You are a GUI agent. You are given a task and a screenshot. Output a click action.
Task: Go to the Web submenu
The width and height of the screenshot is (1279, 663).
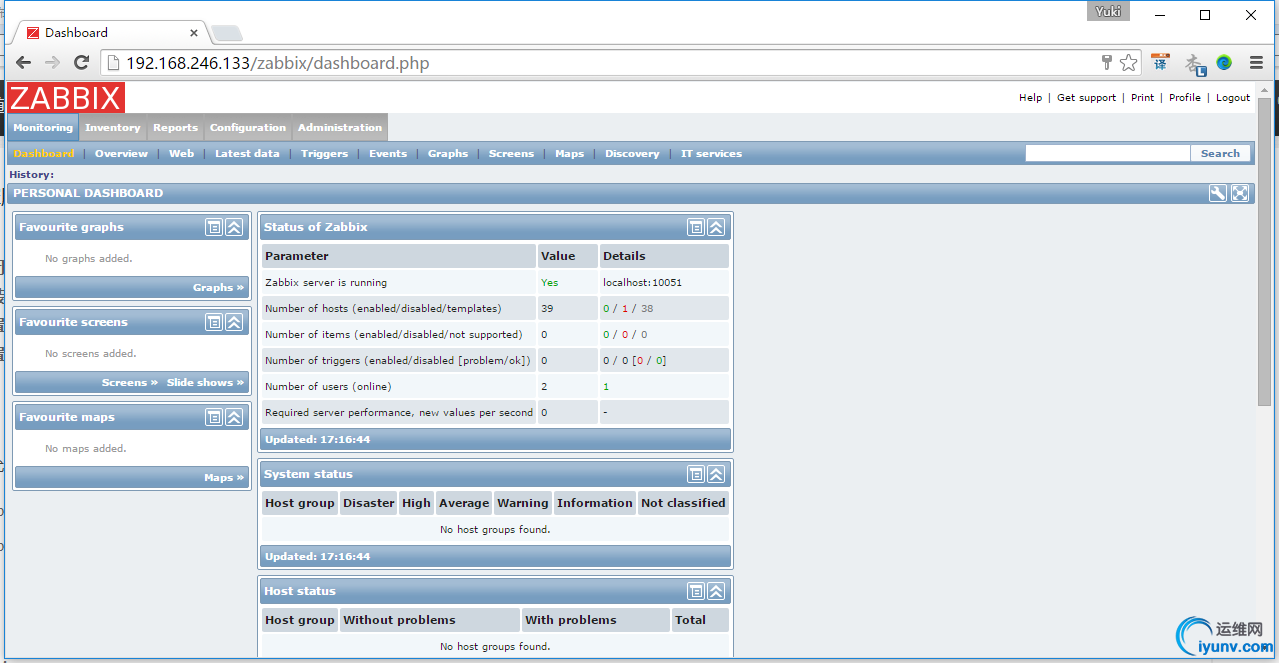pyautogui.click(x=182, y=153)
